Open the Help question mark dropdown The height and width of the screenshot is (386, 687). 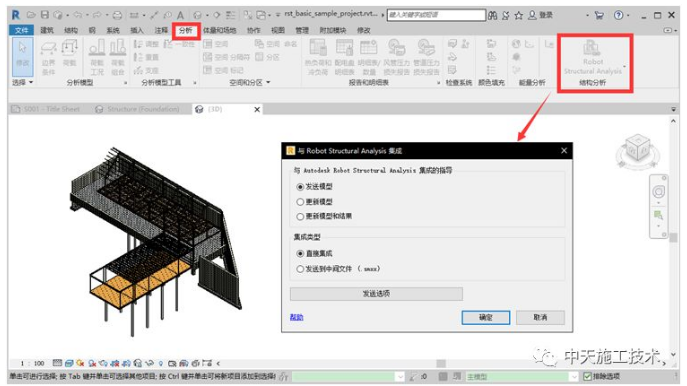point(628,15)
